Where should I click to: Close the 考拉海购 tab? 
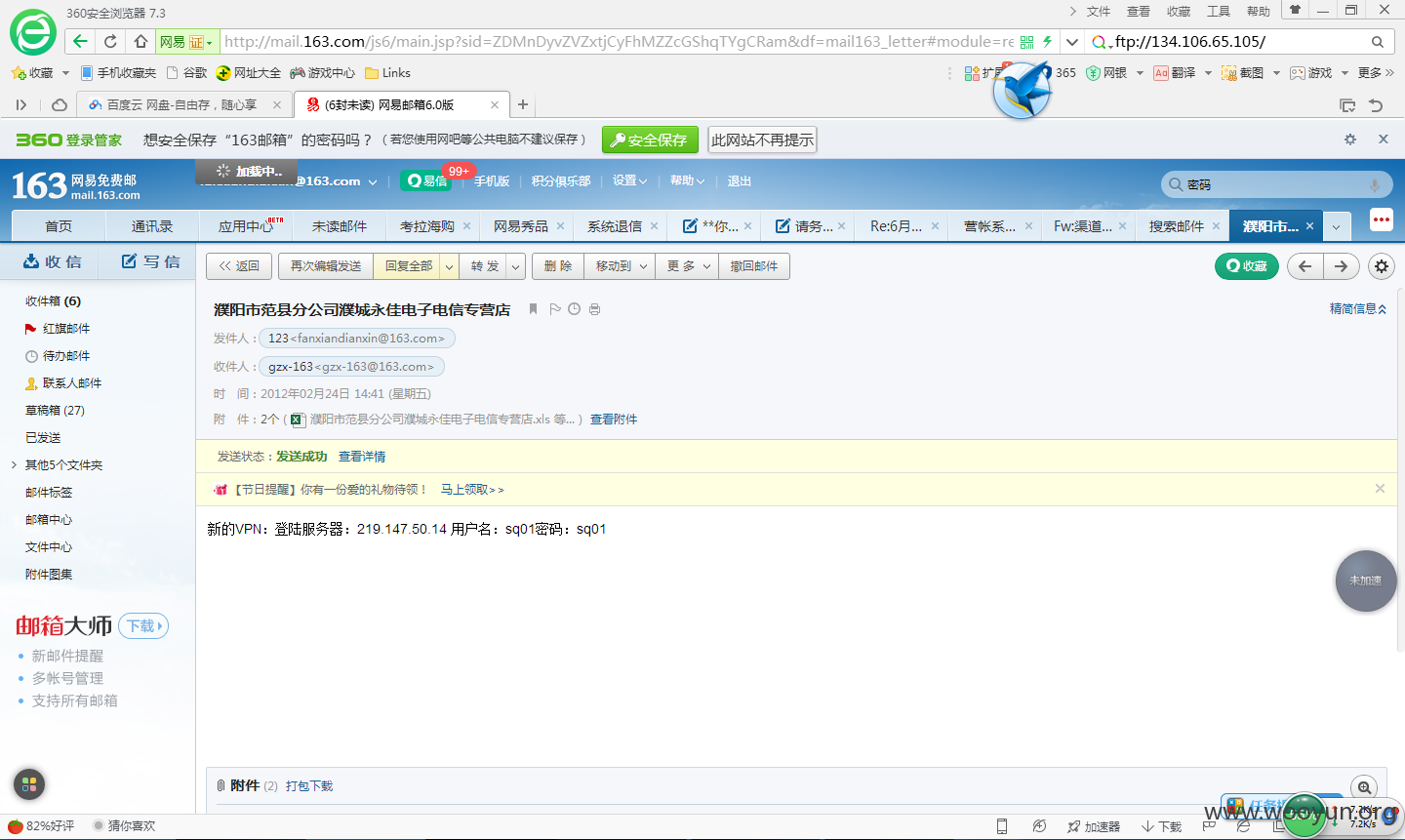466,226
